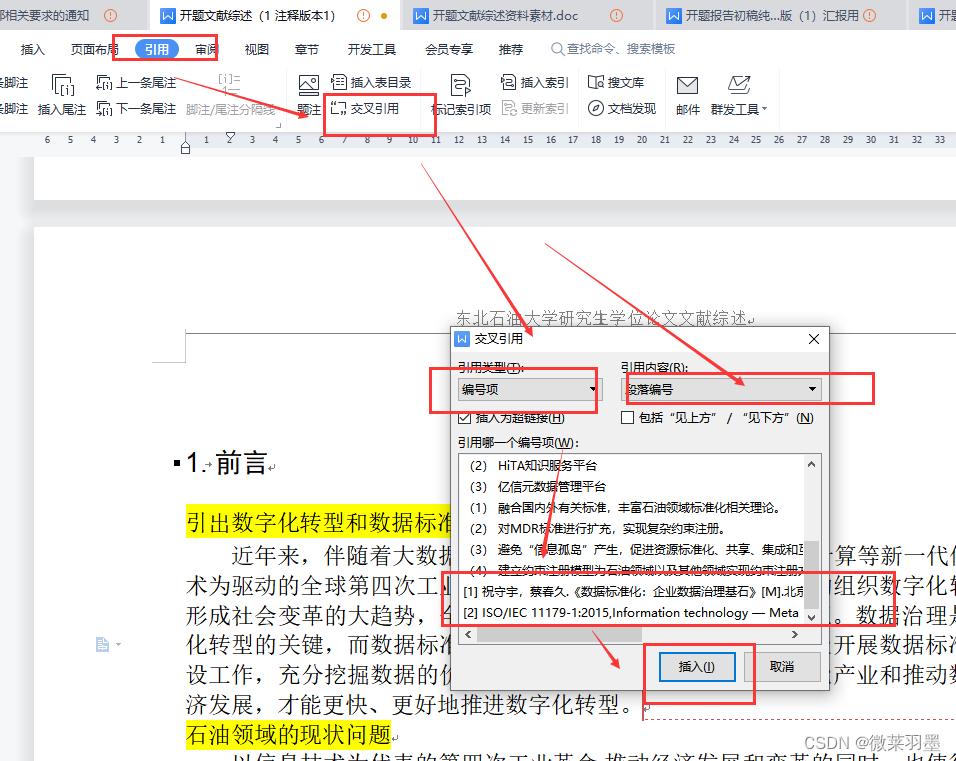The height and width of the screenshot is (761, 956).
Task: Click the 取消 cancel button
Action: [782, 667]
